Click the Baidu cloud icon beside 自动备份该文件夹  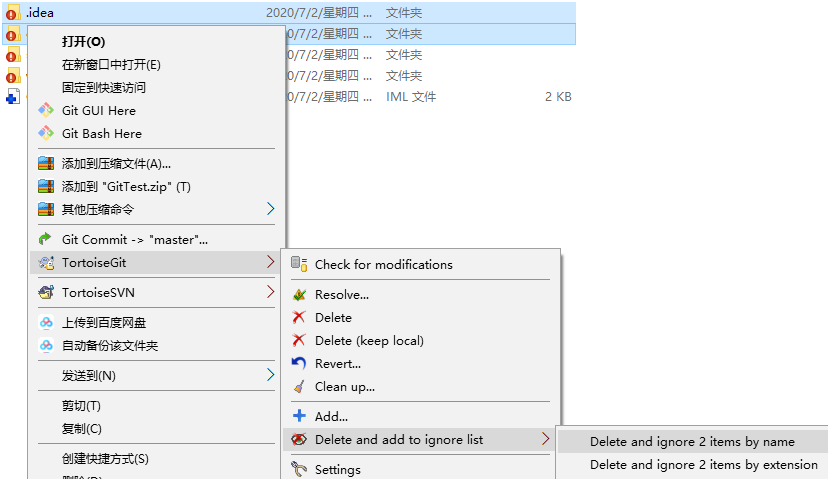pyautogui.click(x=46, y=345)
